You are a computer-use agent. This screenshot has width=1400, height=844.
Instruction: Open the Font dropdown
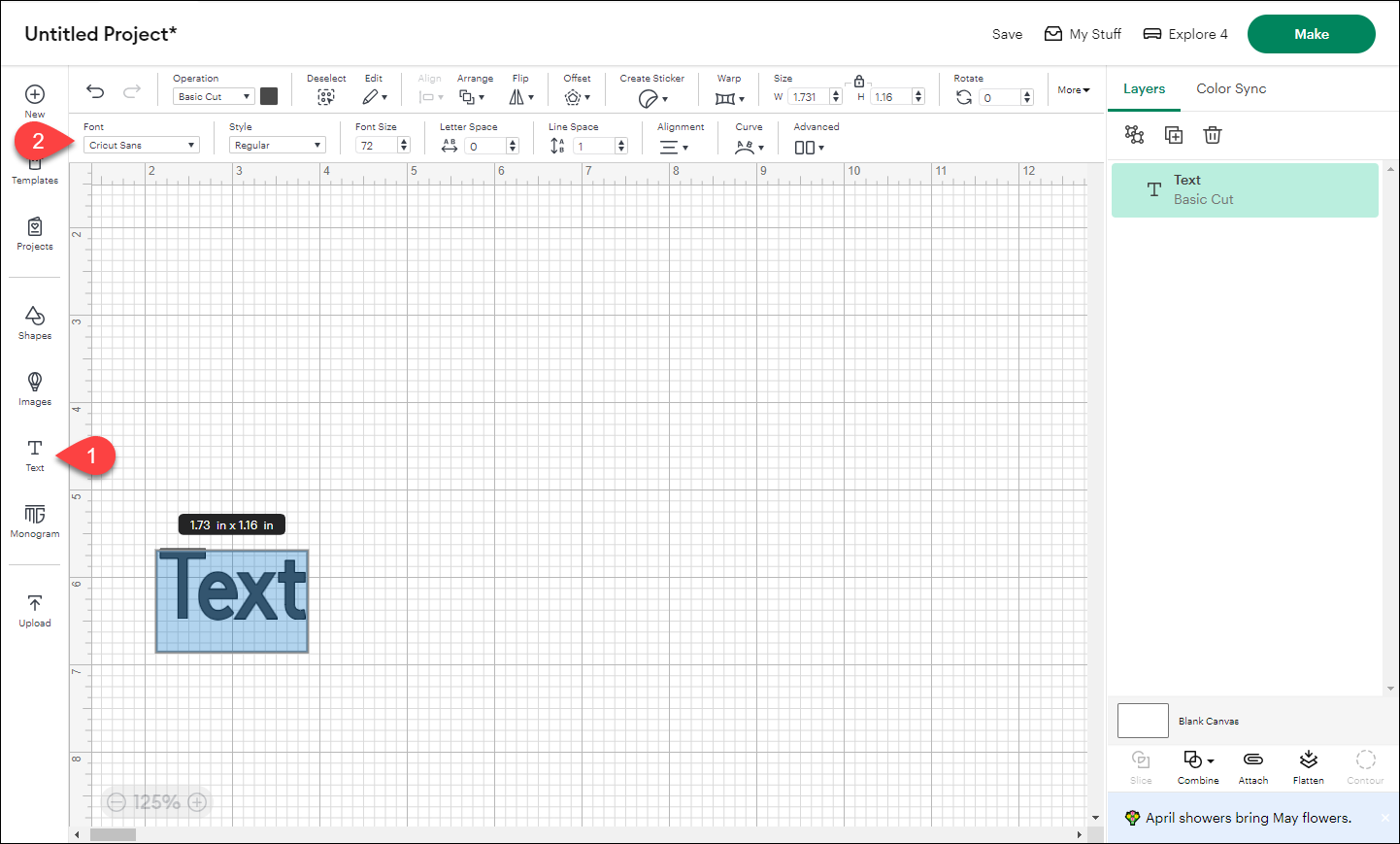pyautogui.click(x=142, y=144)
